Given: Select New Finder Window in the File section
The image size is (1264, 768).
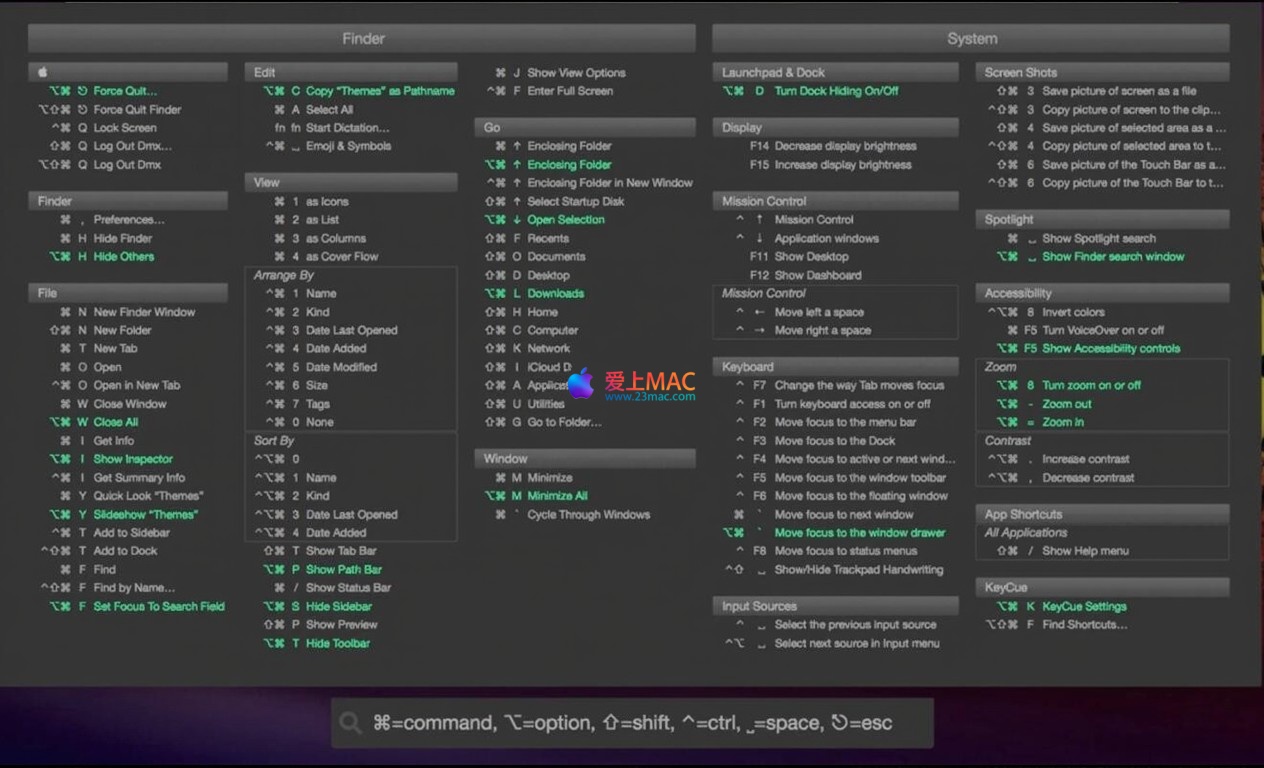Looking at the screenshot, I should click(144, 312).
